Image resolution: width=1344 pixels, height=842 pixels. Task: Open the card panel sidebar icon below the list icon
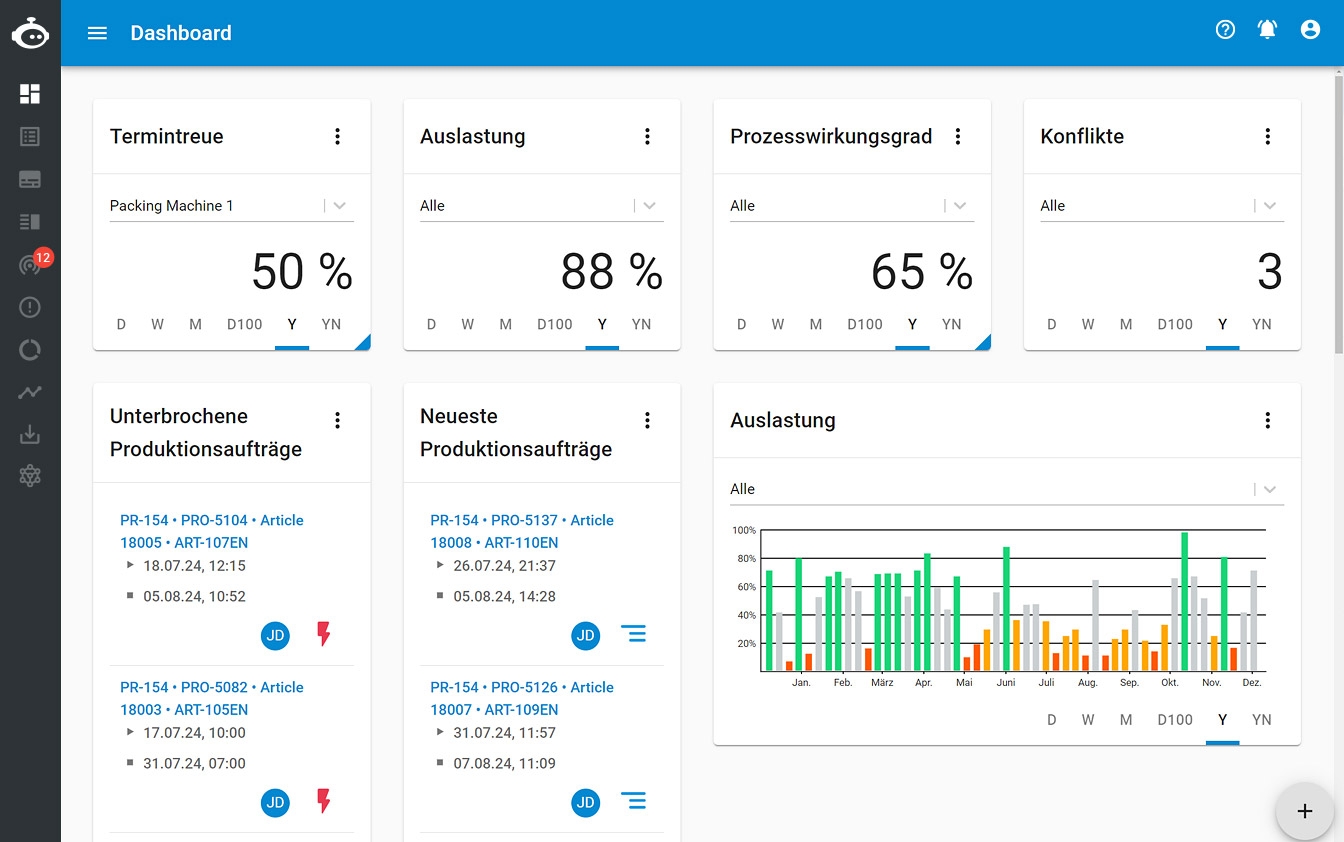click(x=30, y=180)
